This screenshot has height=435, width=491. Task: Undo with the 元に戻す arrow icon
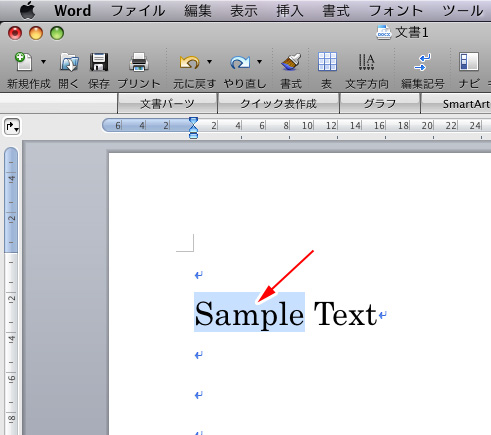[189, 62]
